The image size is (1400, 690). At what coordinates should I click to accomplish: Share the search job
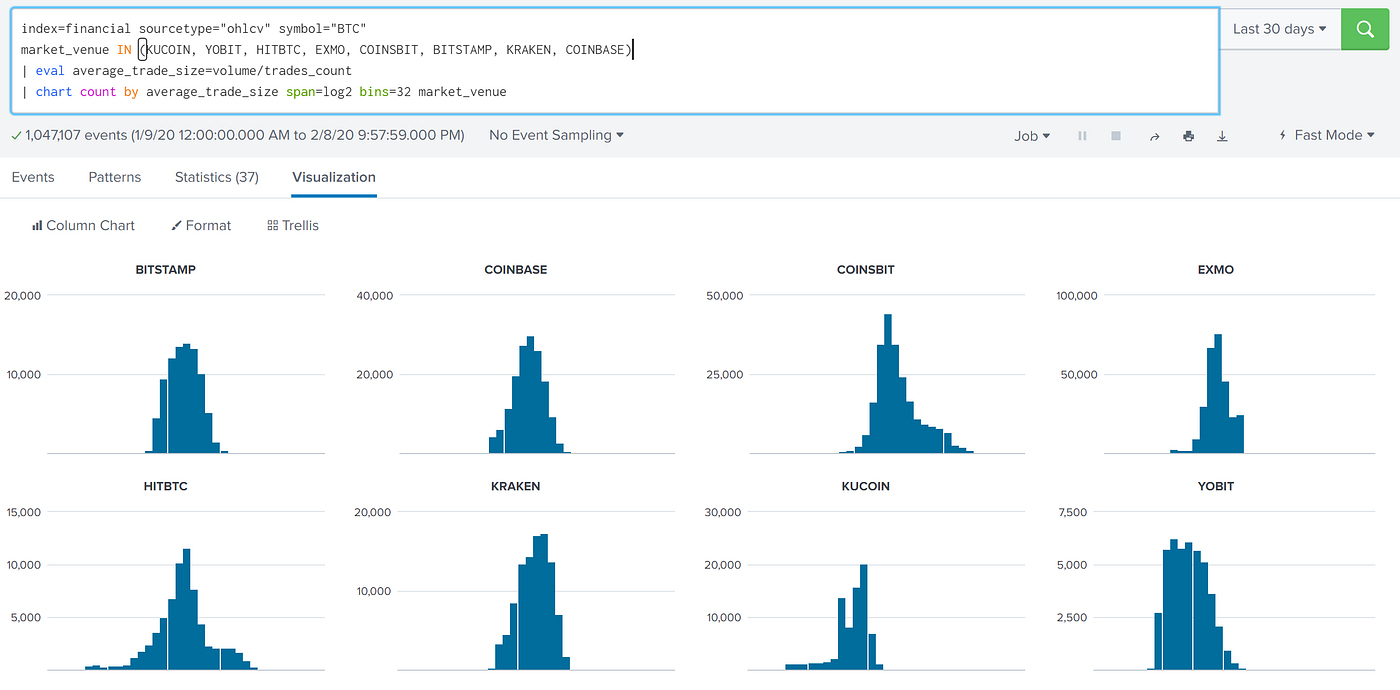point(1154,136)
